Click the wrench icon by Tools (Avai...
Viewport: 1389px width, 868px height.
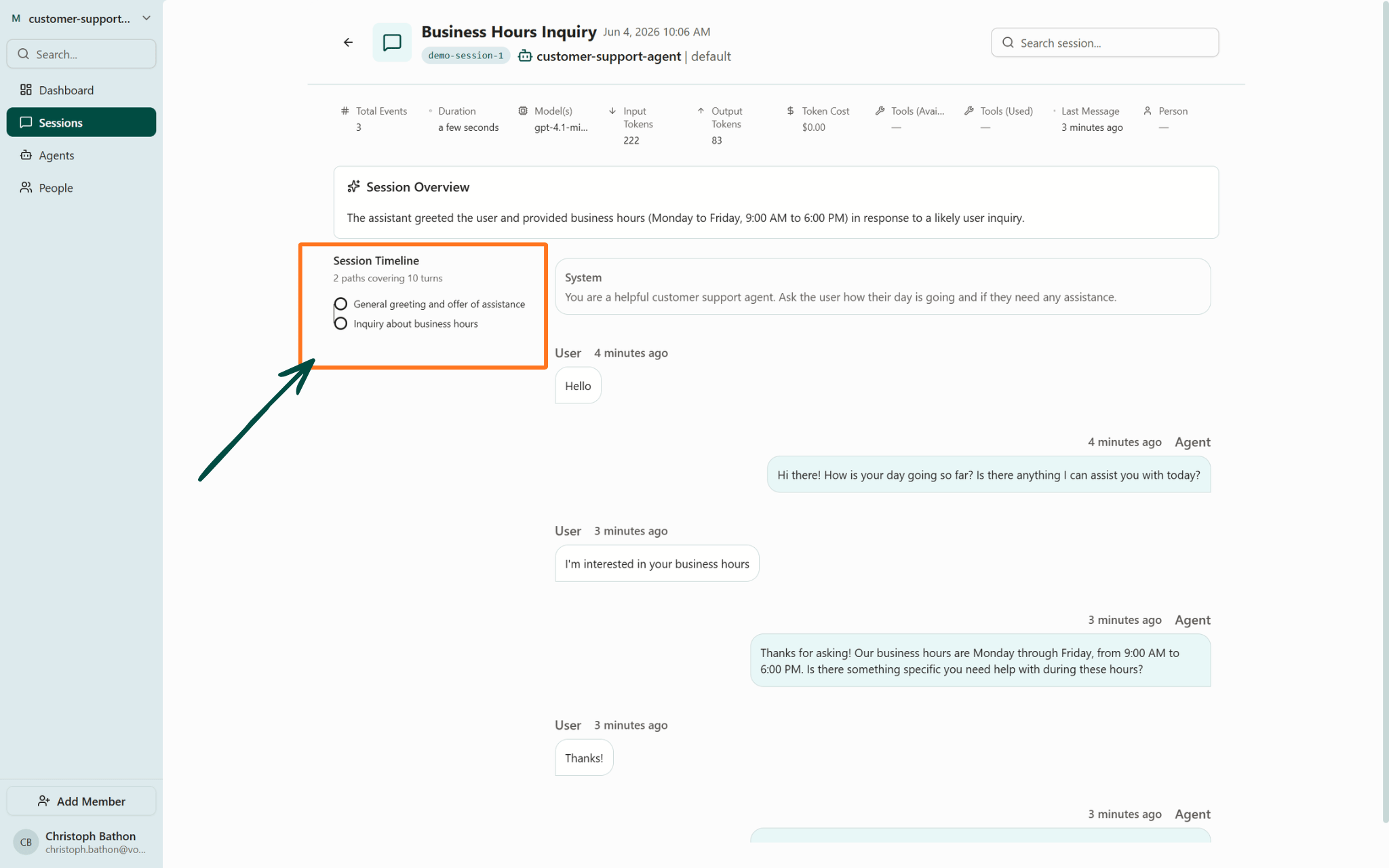[880, 111]
